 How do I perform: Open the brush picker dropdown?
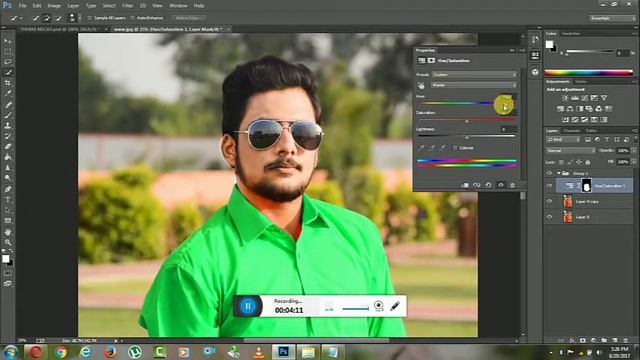click(x=74, y=18)
